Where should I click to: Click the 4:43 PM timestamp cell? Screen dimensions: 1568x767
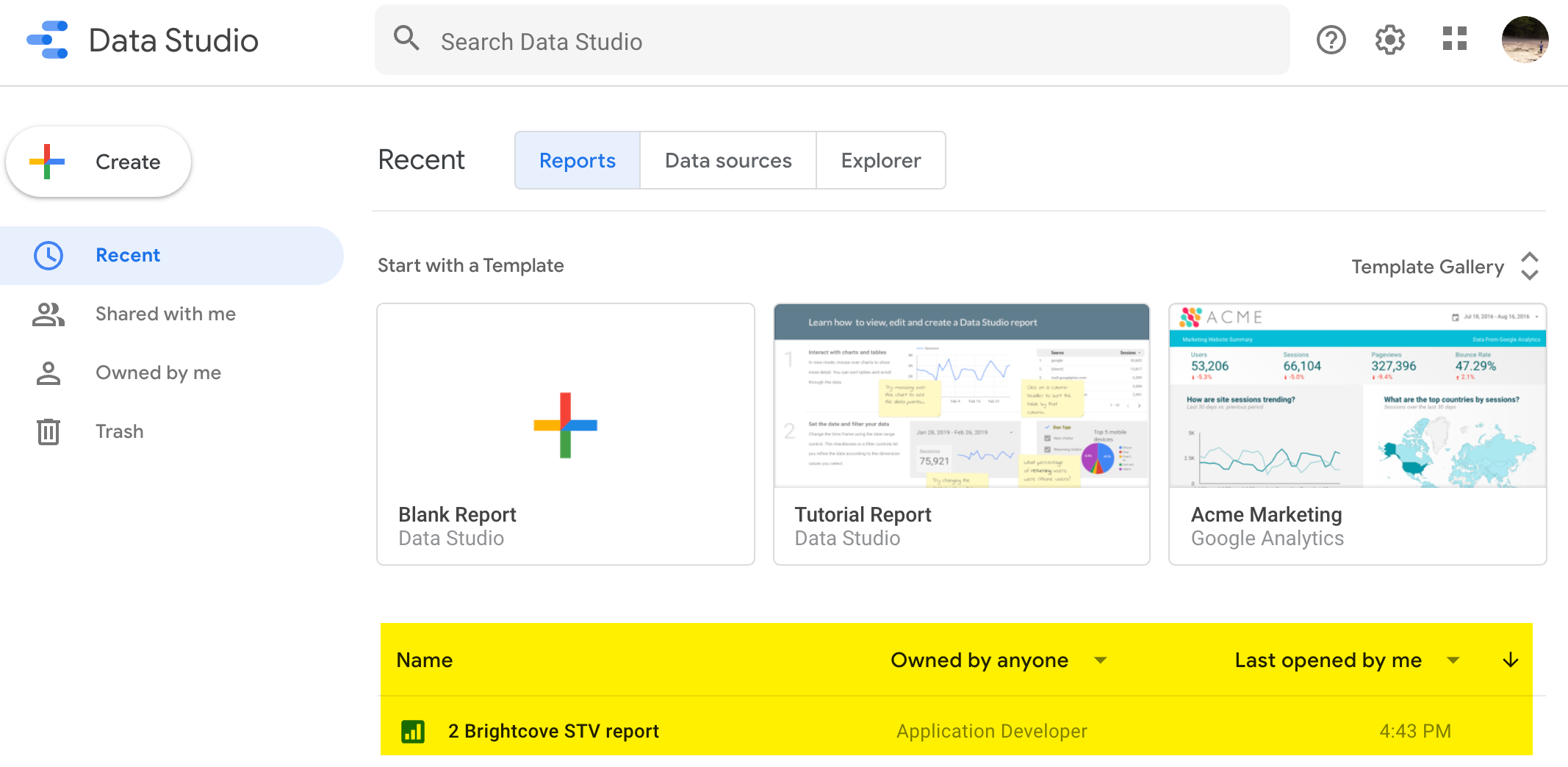(1415, 731)
